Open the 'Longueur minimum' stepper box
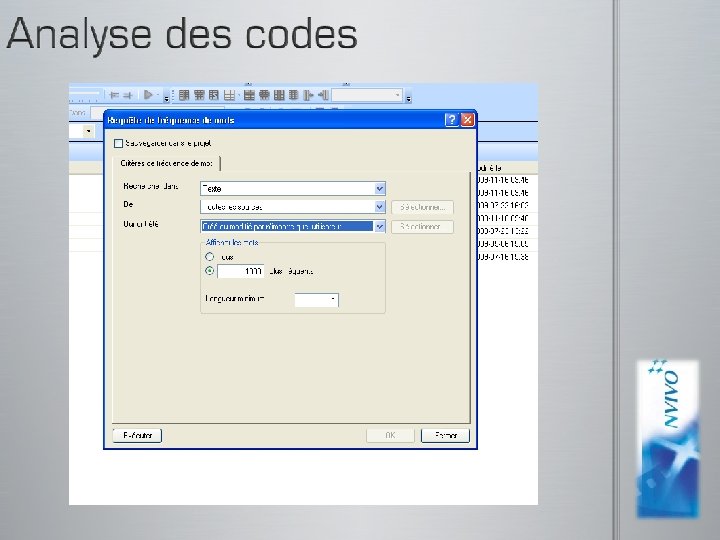The width and height of the screenshot is (720, 540). [x=316, y=300]
